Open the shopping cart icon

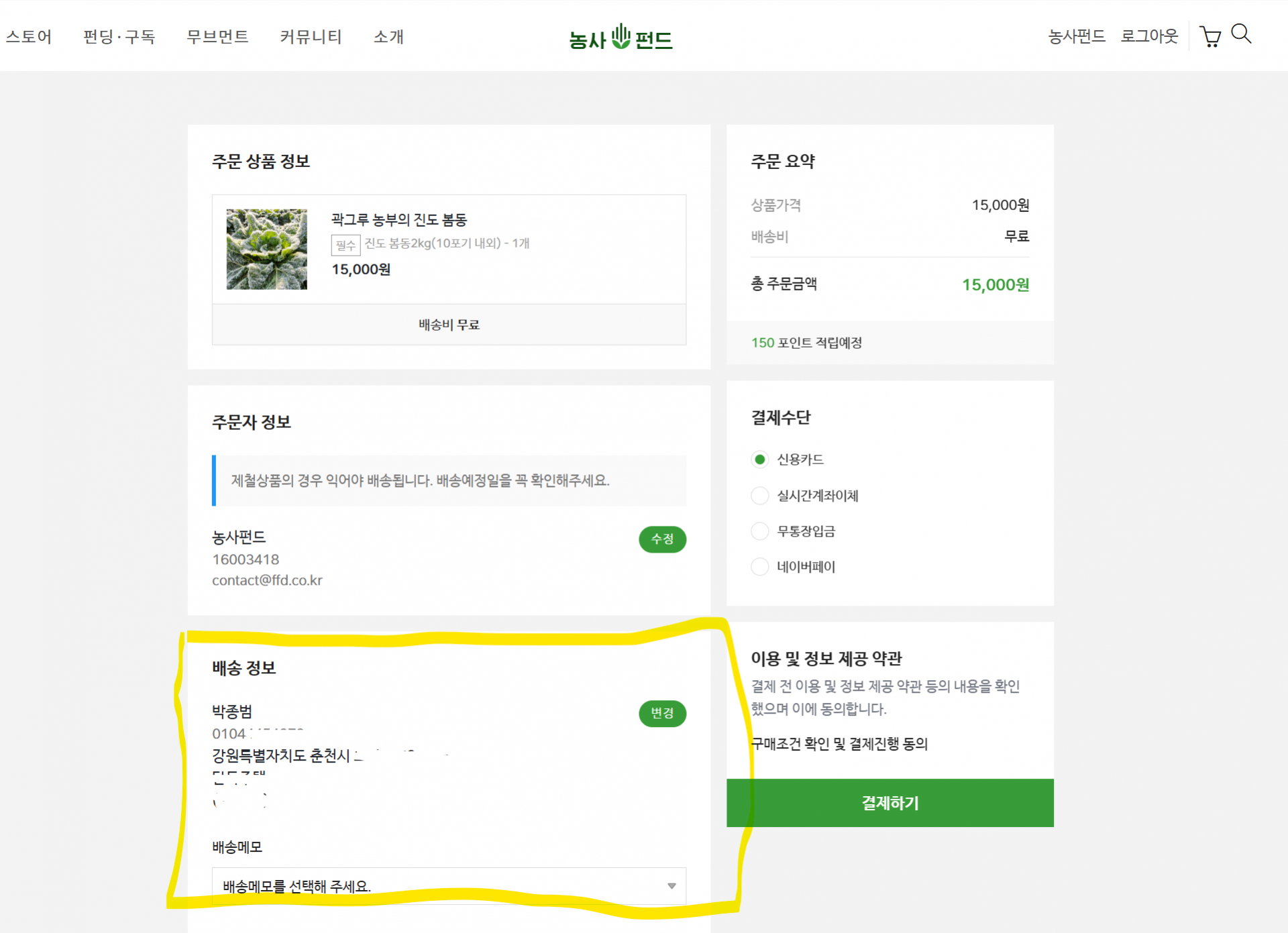[x=1210, y=36]
